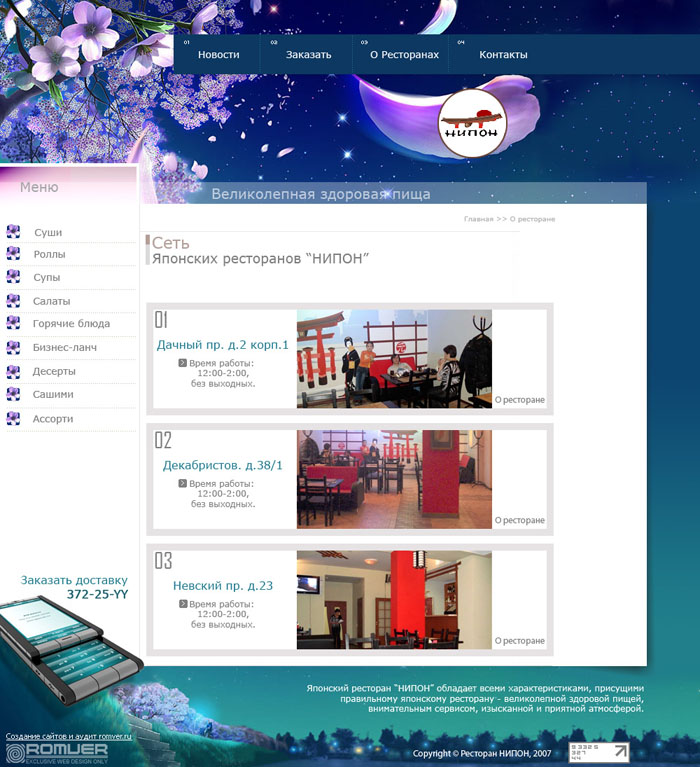
Task: Click the ROMVER studio logo
Action: [x=56, y=753]
